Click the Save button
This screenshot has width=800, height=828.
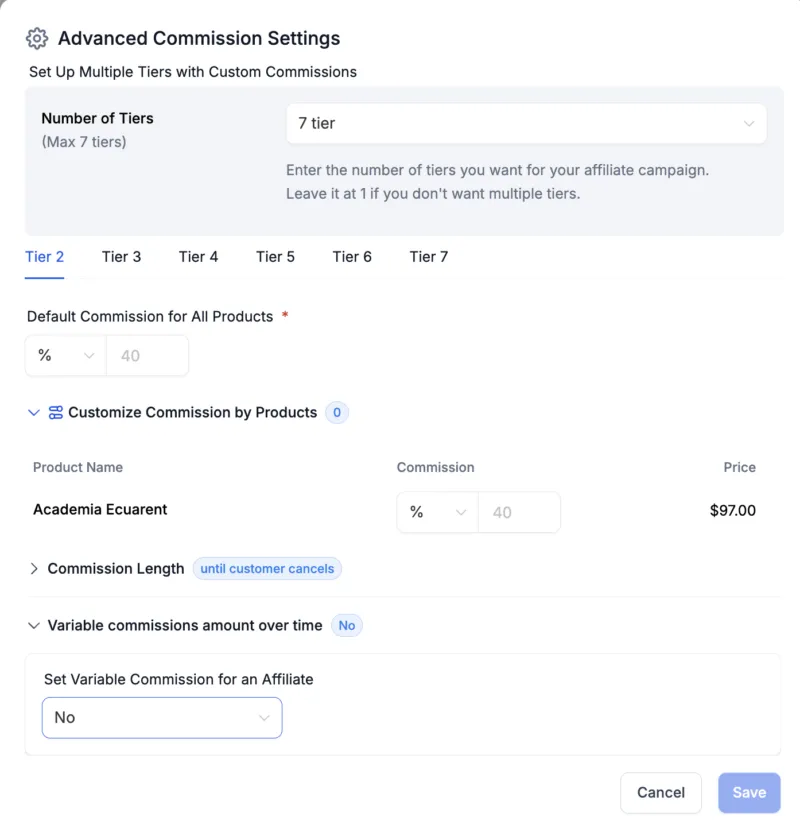(749, 793)
